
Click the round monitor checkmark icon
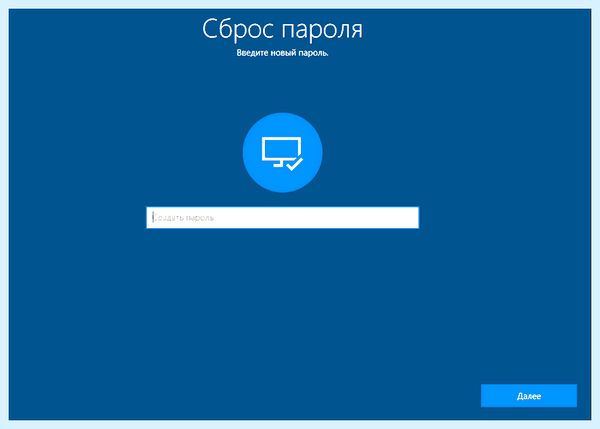[x=282, y=152]
